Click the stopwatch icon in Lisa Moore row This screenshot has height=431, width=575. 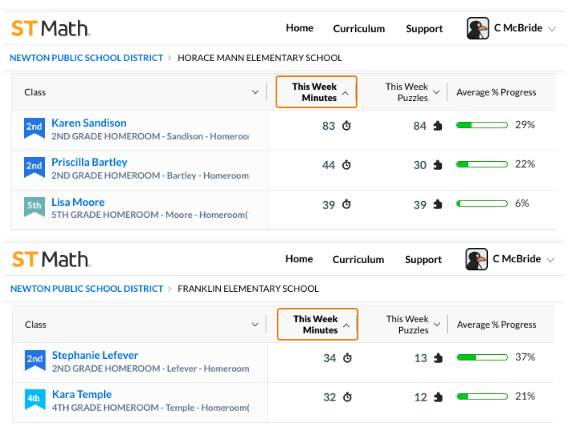[x=347, y=204]
